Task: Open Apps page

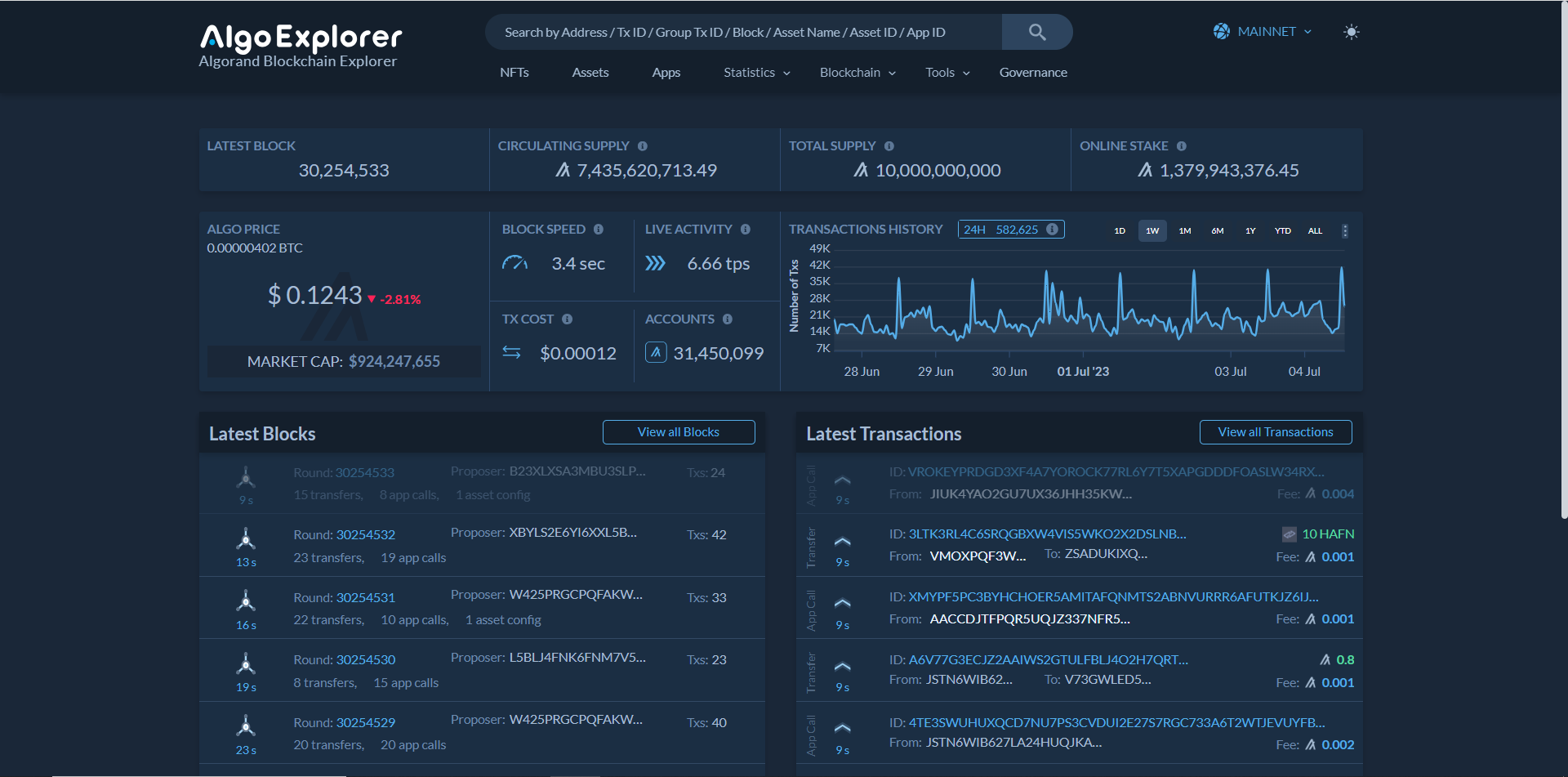Action: point(666,73)
